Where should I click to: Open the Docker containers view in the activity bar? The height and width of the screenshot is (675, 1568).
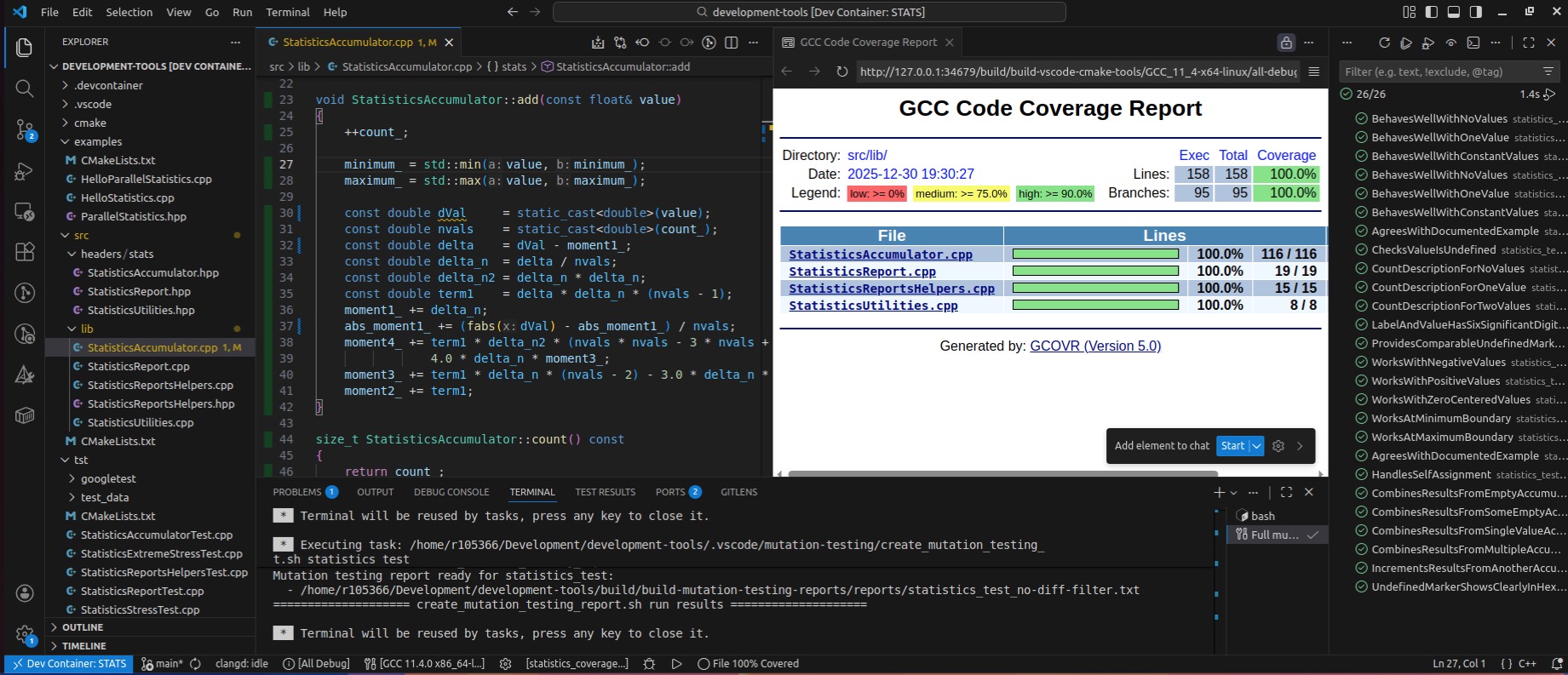[25, 415]
